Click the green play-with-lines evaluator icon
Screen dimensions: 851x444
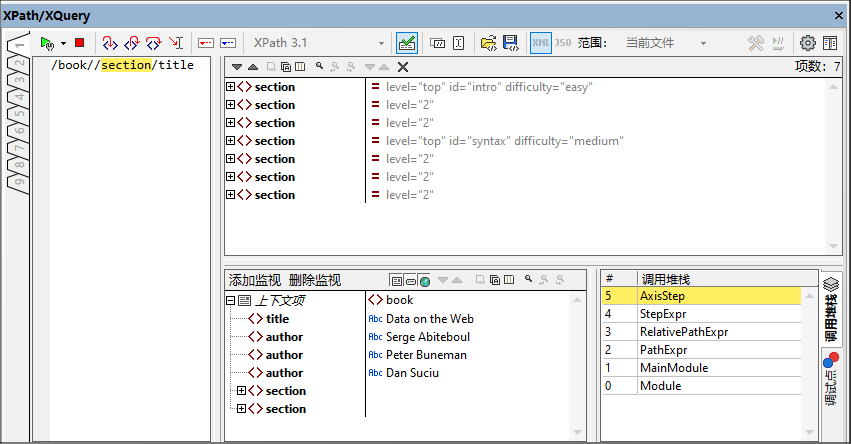tap(778, 43)
